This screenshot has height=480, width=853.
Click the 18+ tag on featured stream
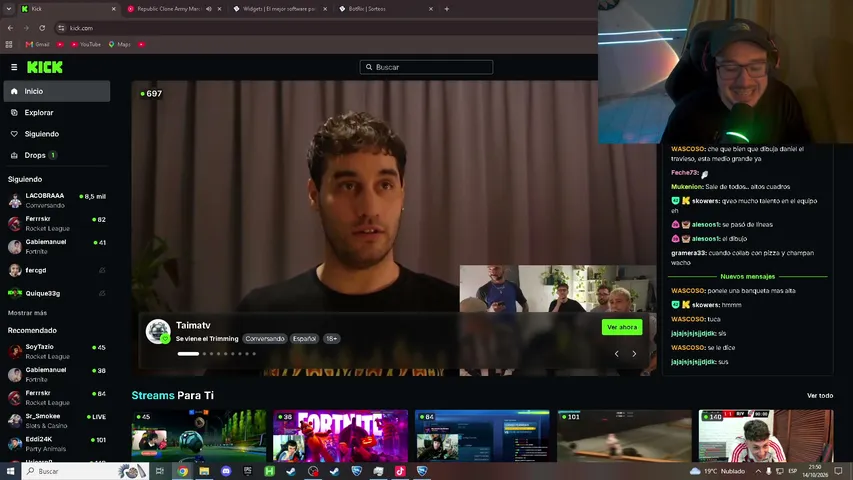tap(331, 339)
